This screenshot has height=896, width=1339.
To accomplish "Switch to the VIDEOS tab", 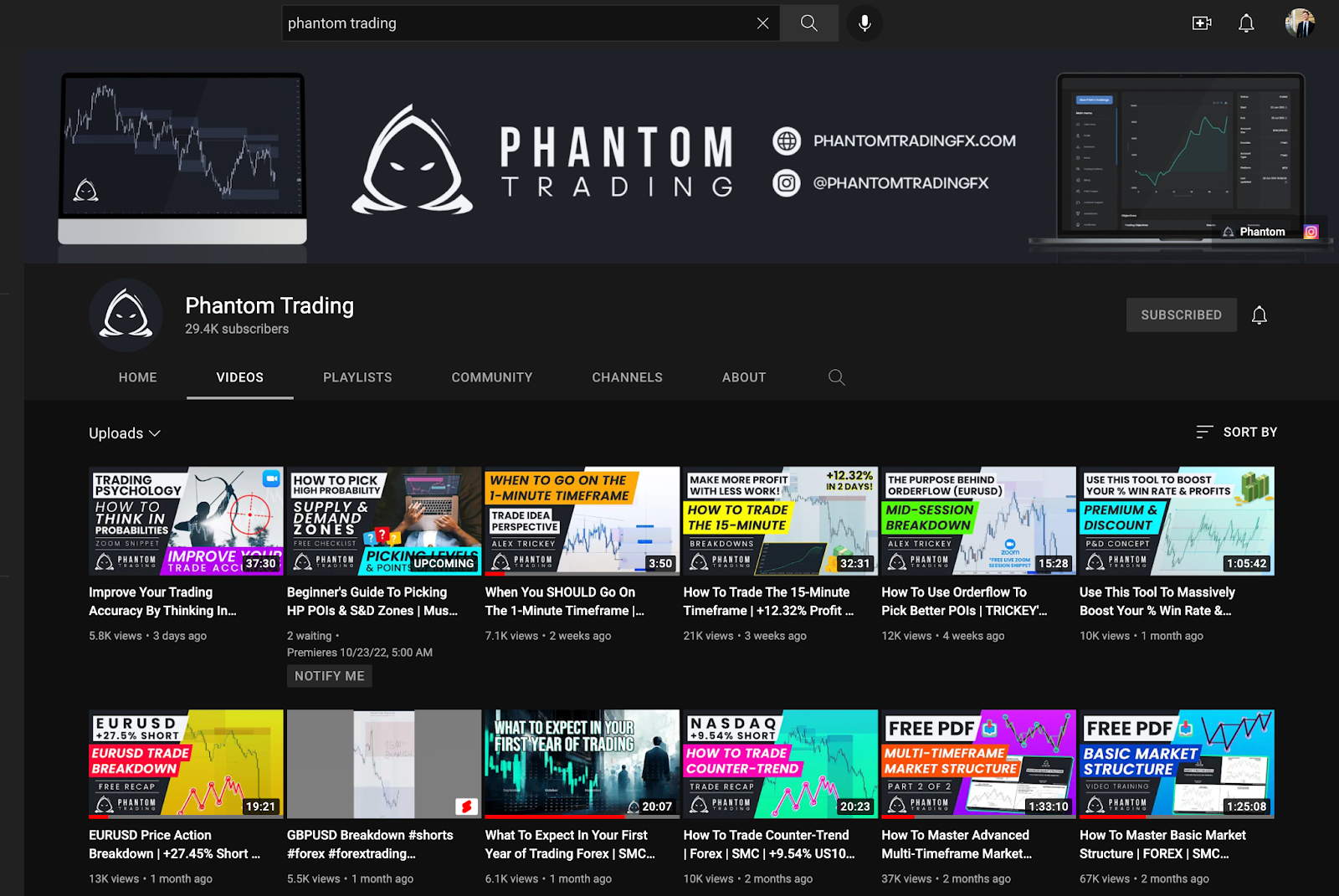I will pyautogui.click(x=240, y=377).
